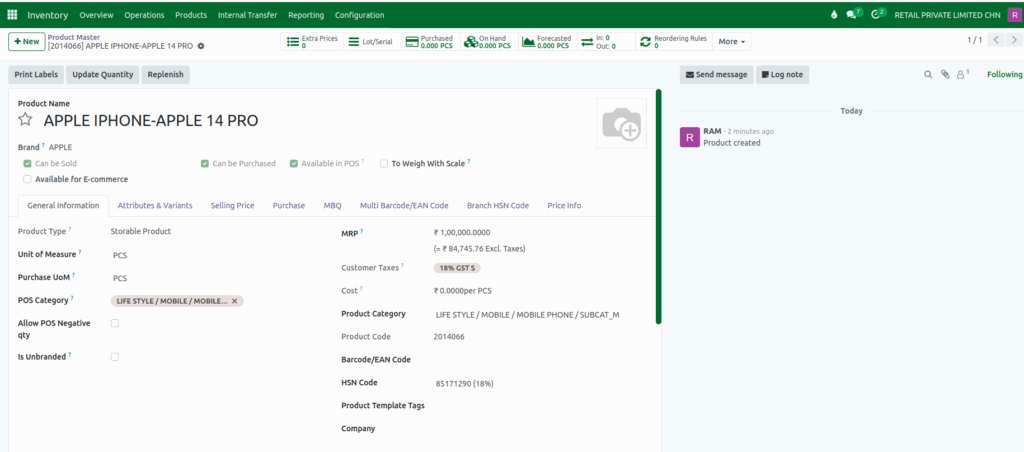Open the Product Type Storable Product field
The height and width of the screenshot is (452, 1024).
coord(141,231)
